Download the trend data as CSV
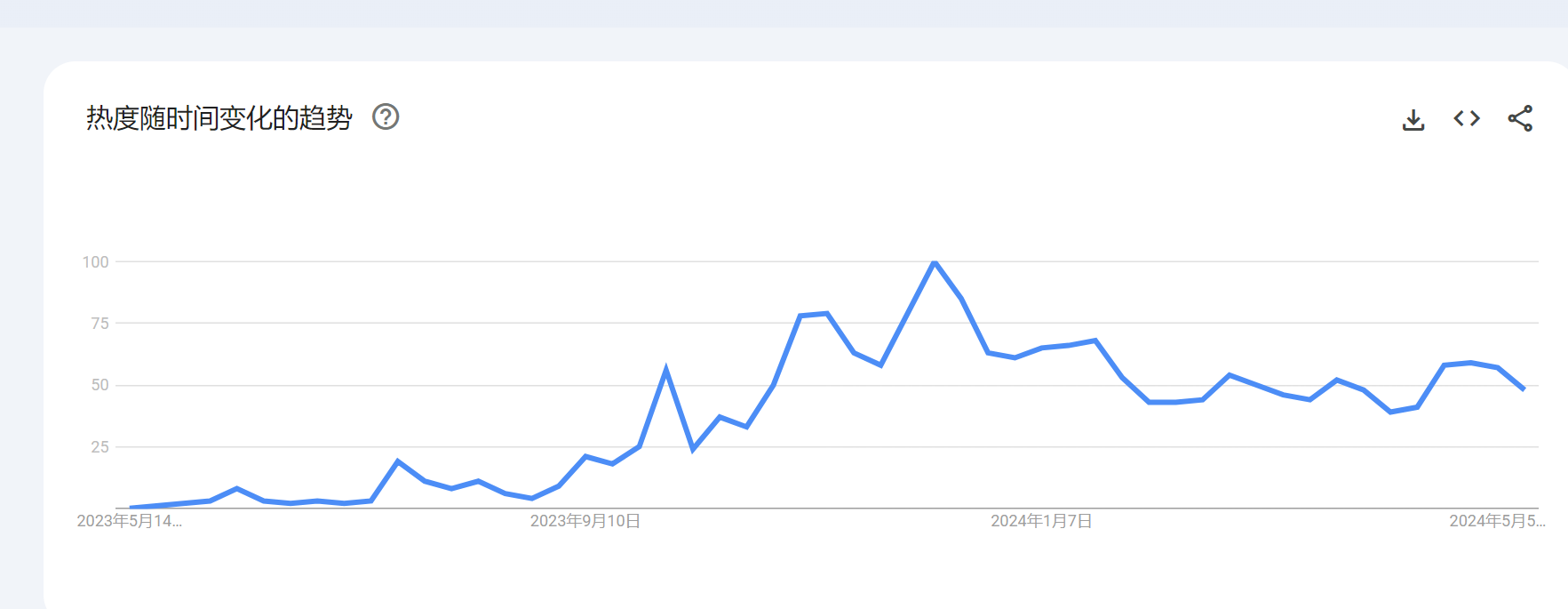The image size is (1568, 609). coord(1413,119)
